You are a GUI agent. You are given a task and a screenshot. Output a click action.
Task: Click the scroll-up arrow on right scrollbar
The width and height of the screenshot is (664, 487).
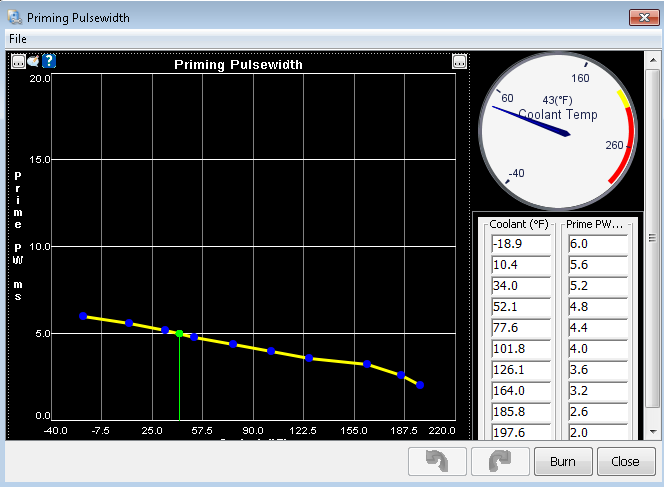[x=653, y=59]
